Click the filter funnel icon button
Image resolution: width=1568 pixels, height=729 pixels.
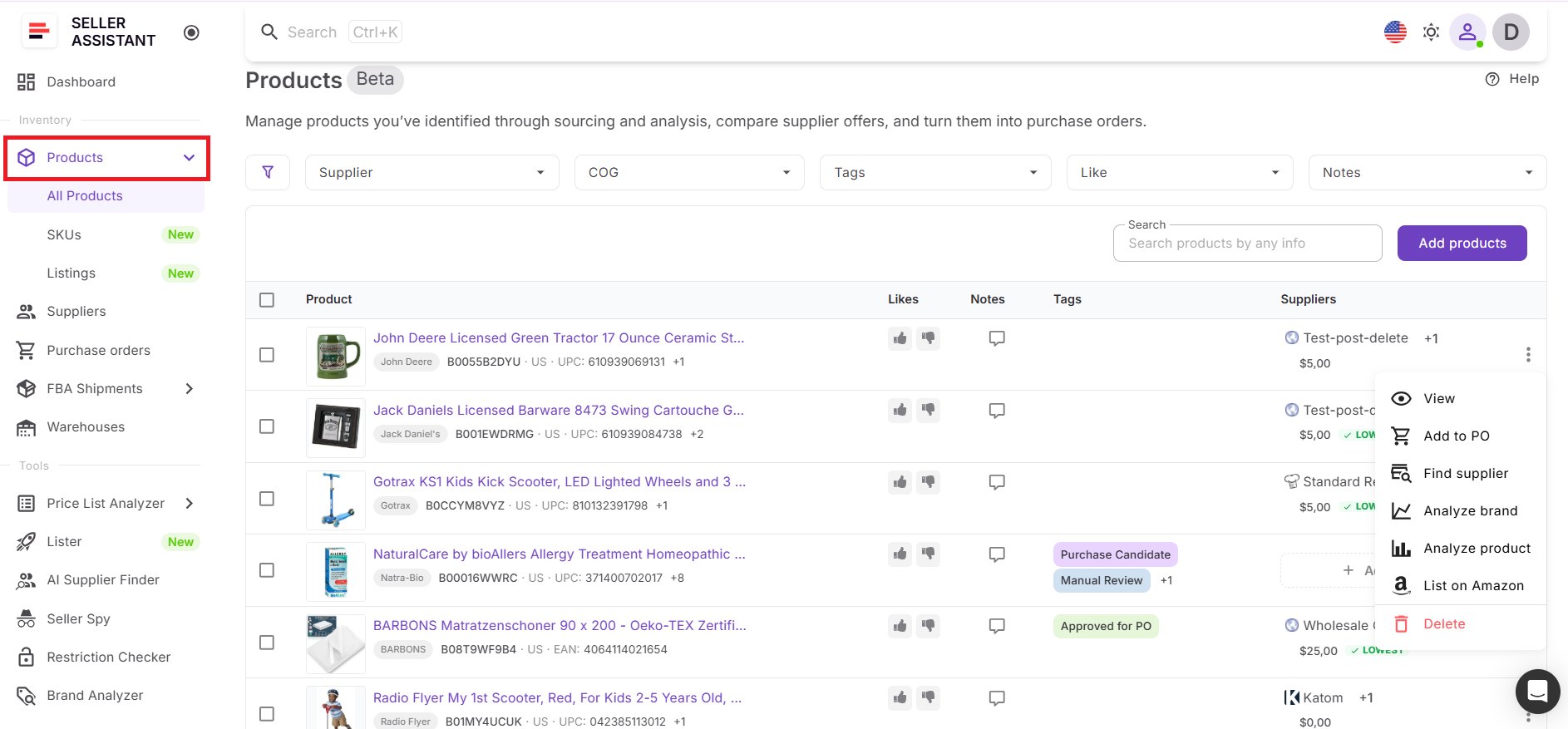(x=268, y=172)
